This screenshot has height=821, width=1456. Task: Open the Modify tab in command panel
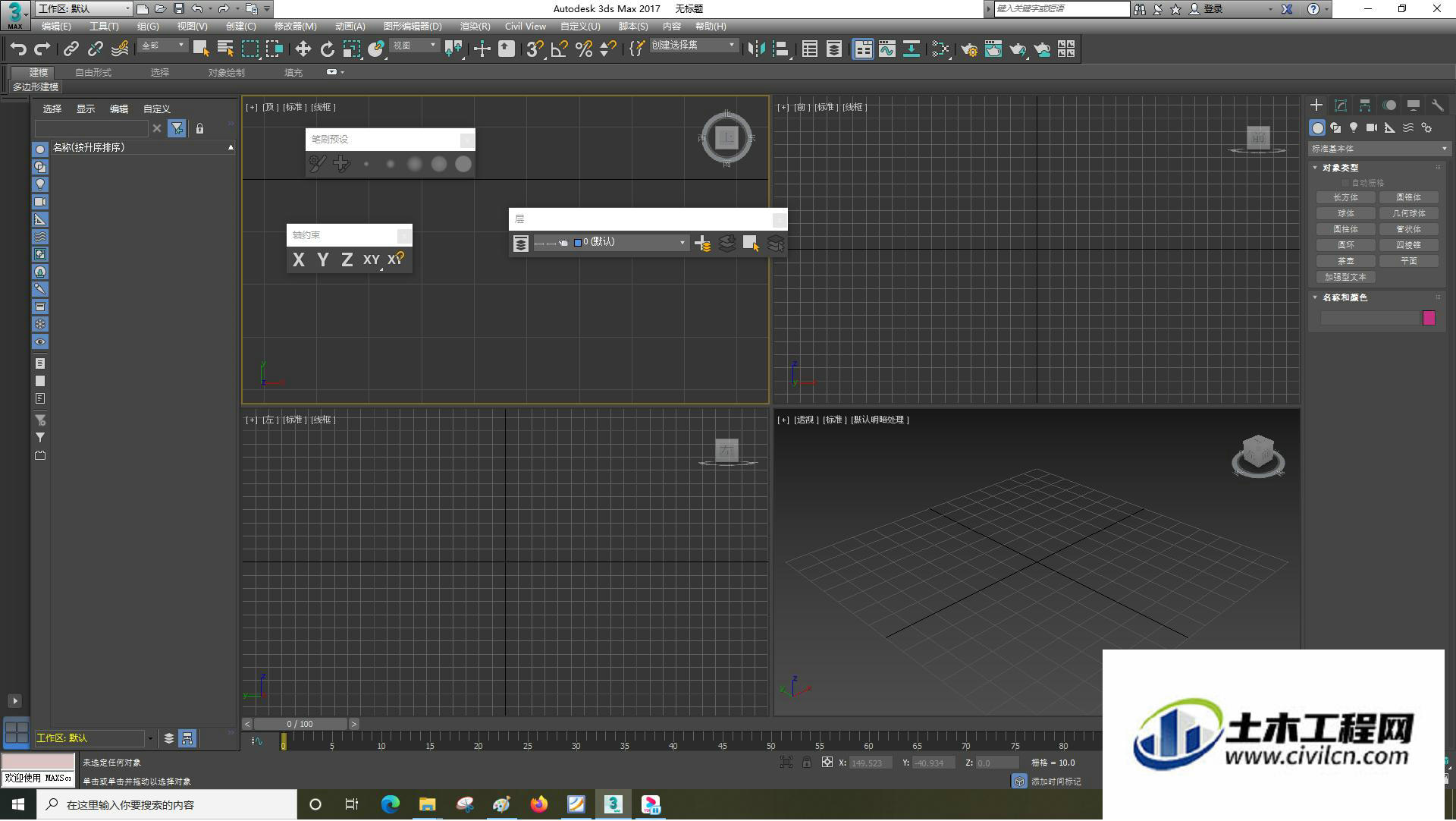coord(1341,105)
